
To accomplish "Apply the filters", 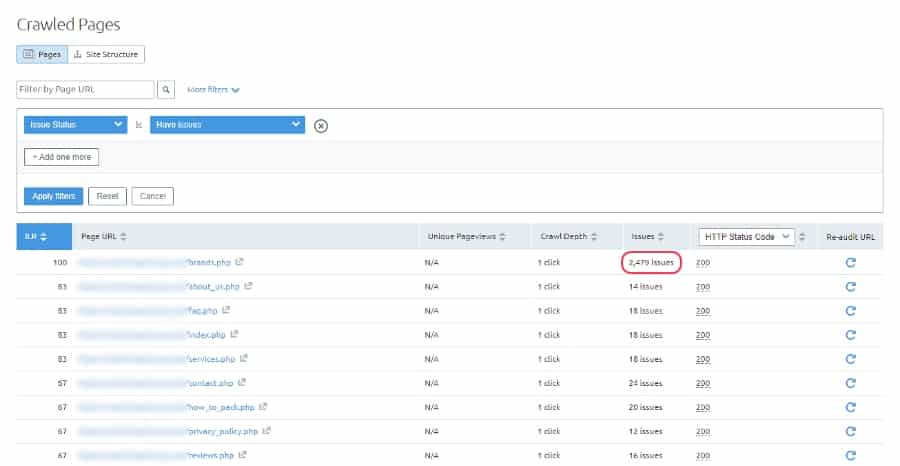I will [x=53, y=196].
